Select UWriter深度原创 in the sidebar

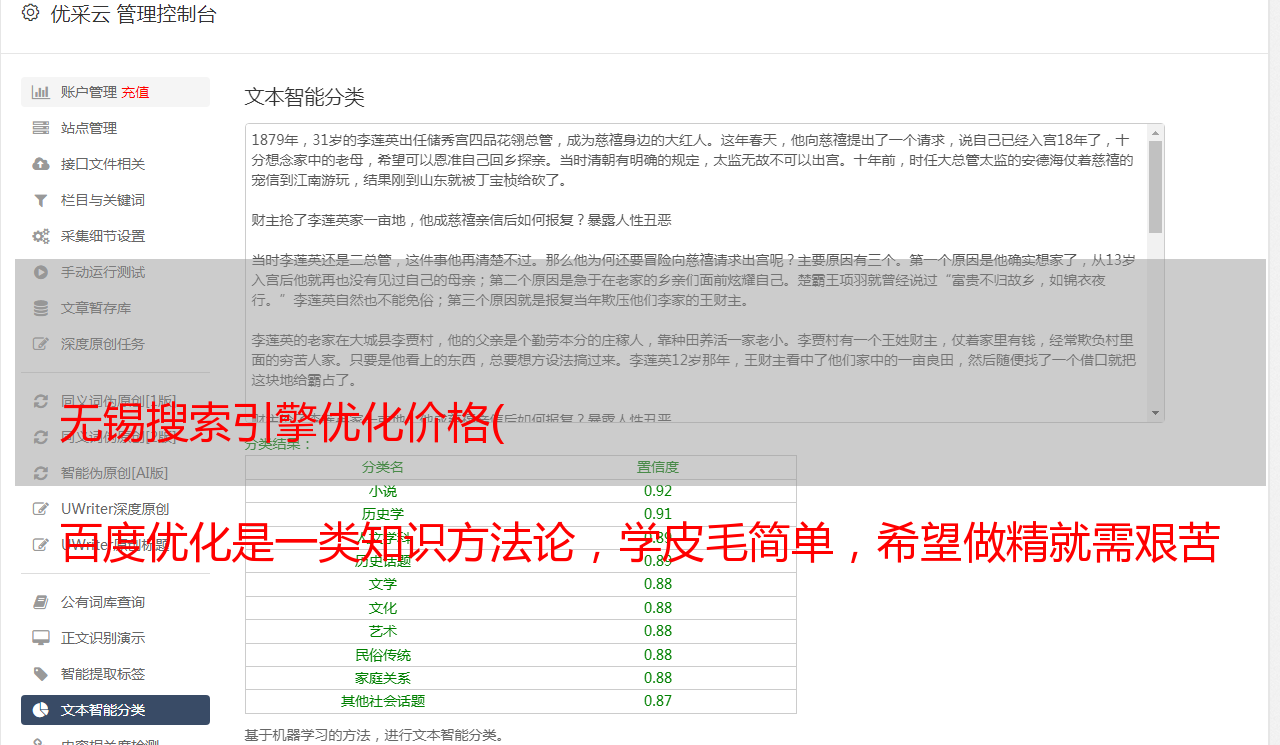pyautogui.click(x=115, y=509)
